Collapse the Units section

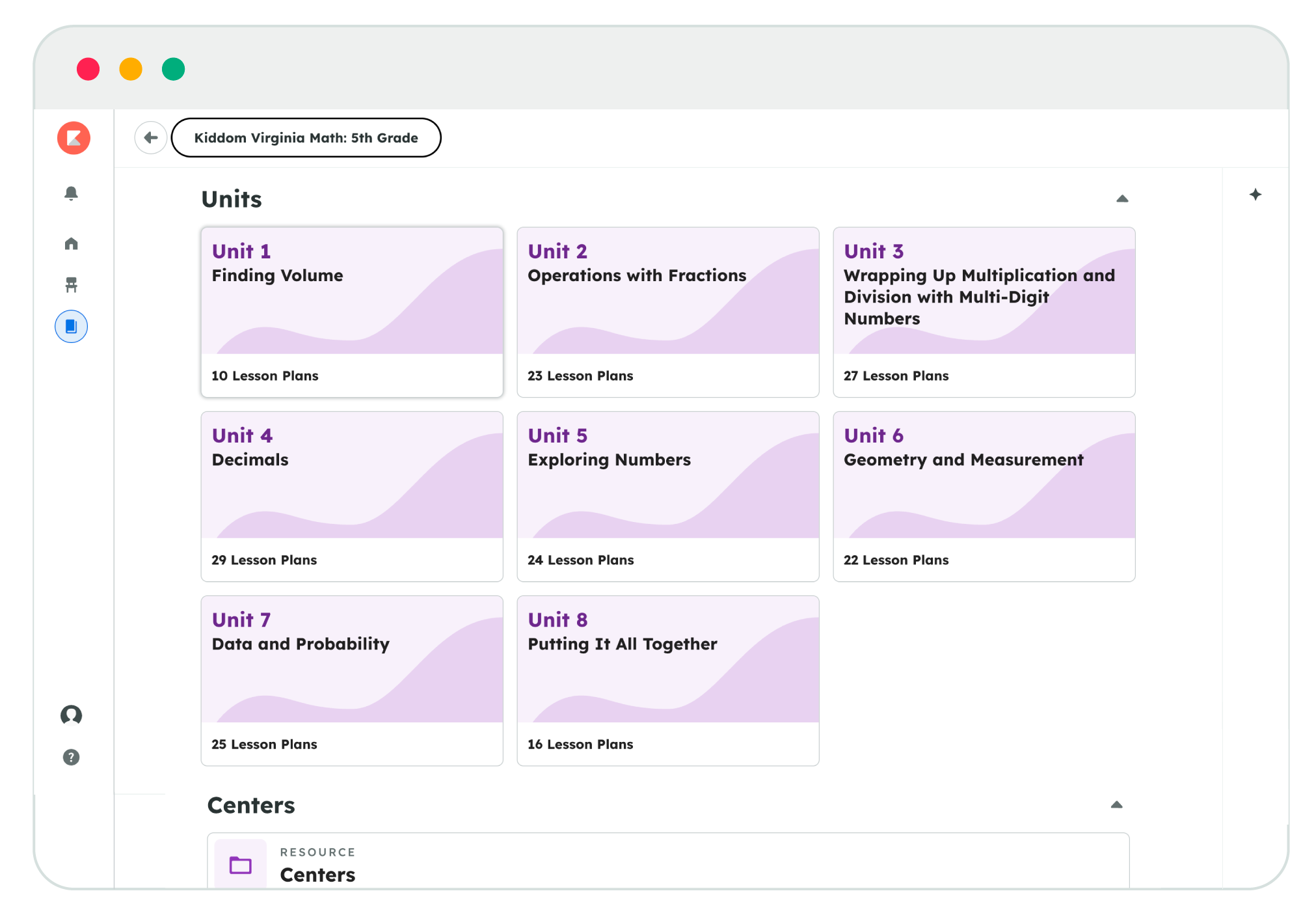tap(1122, 198)
